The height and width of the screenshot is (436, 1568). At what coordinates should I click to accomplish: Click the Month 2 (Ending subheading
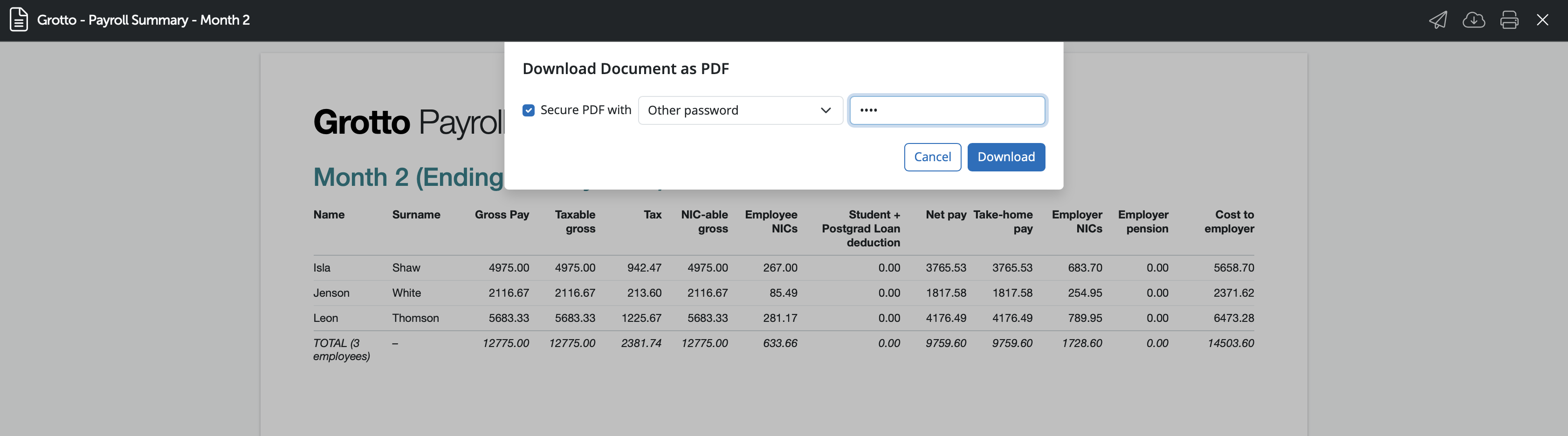[x=408, y=177]
